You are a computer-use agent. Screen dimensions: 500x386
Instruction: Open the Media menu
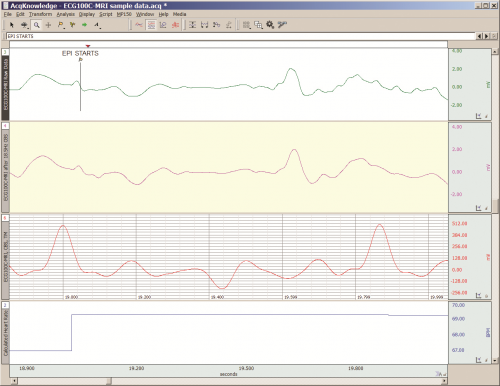click(179, 14)
